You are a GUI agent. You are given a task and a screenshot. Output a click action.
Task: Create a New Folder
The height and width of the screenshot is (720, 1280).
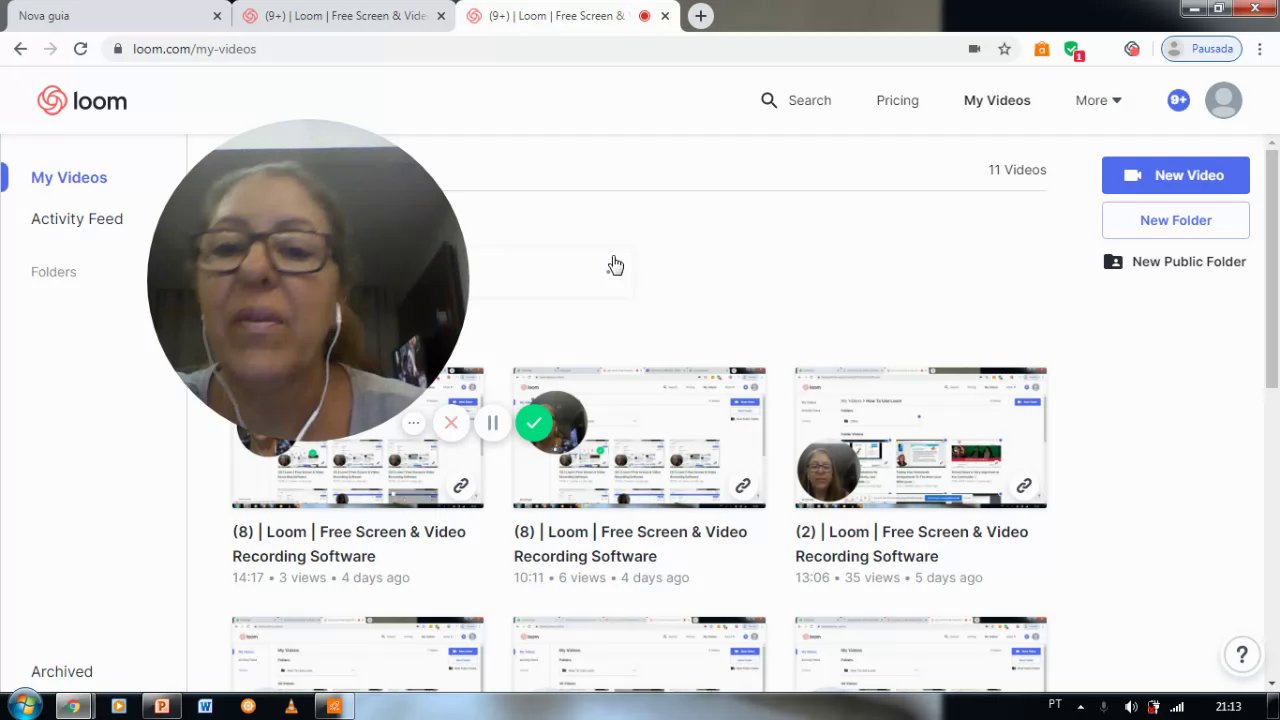point(1175,220)
